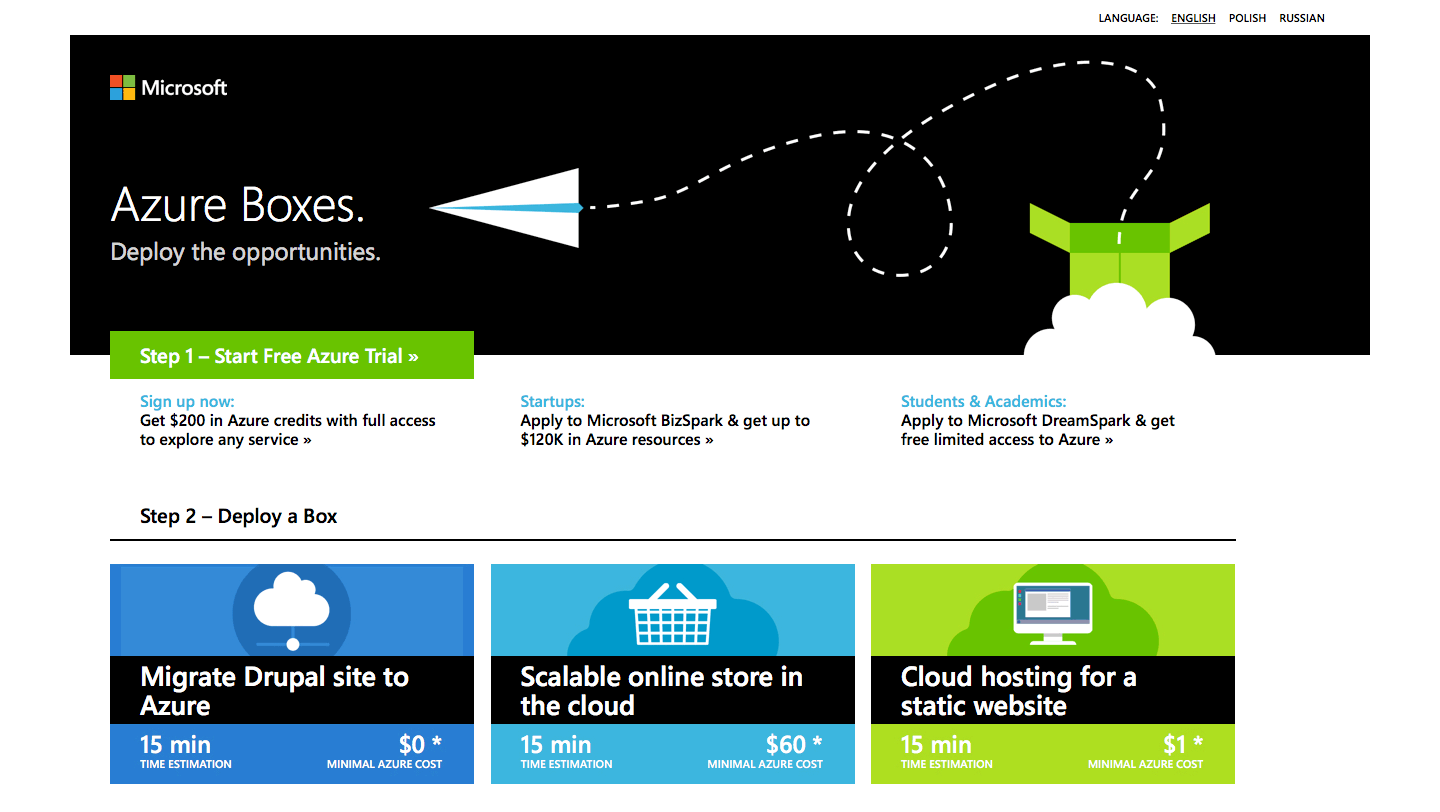Click the Microsoft logo
This screenshot has width=1440, height=812.
click(x=168, y=88)
